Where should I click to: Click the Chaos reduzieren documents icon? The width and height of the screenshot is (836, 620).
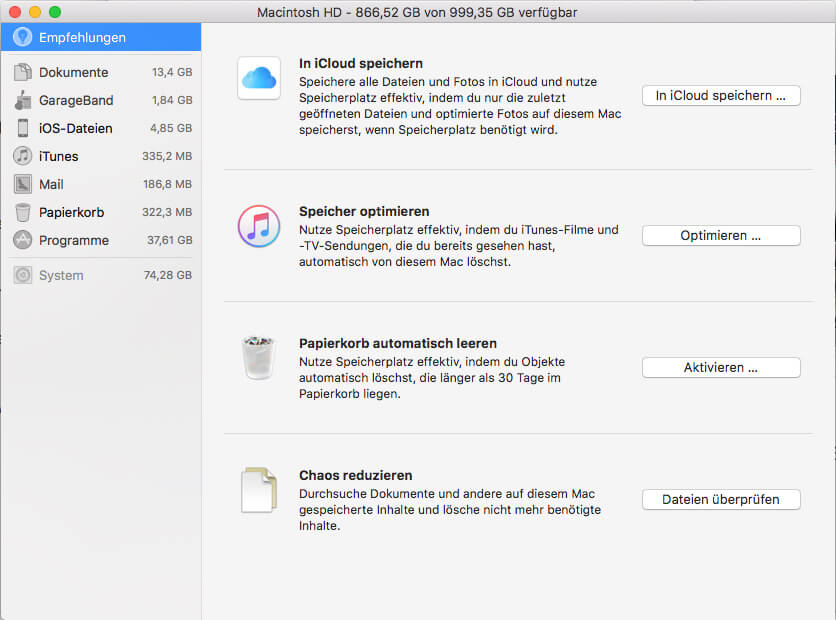click(259, 490)
